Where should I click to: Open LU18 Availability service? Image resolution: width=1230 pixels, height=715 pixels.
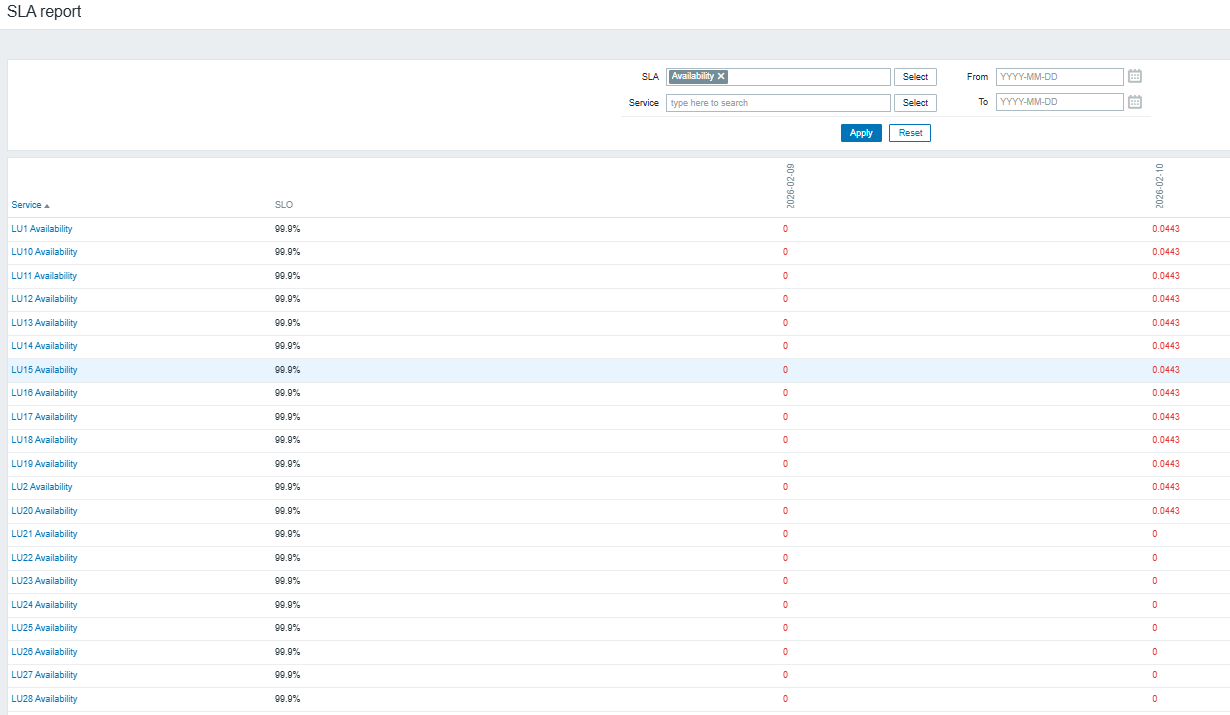coord(44,440)
